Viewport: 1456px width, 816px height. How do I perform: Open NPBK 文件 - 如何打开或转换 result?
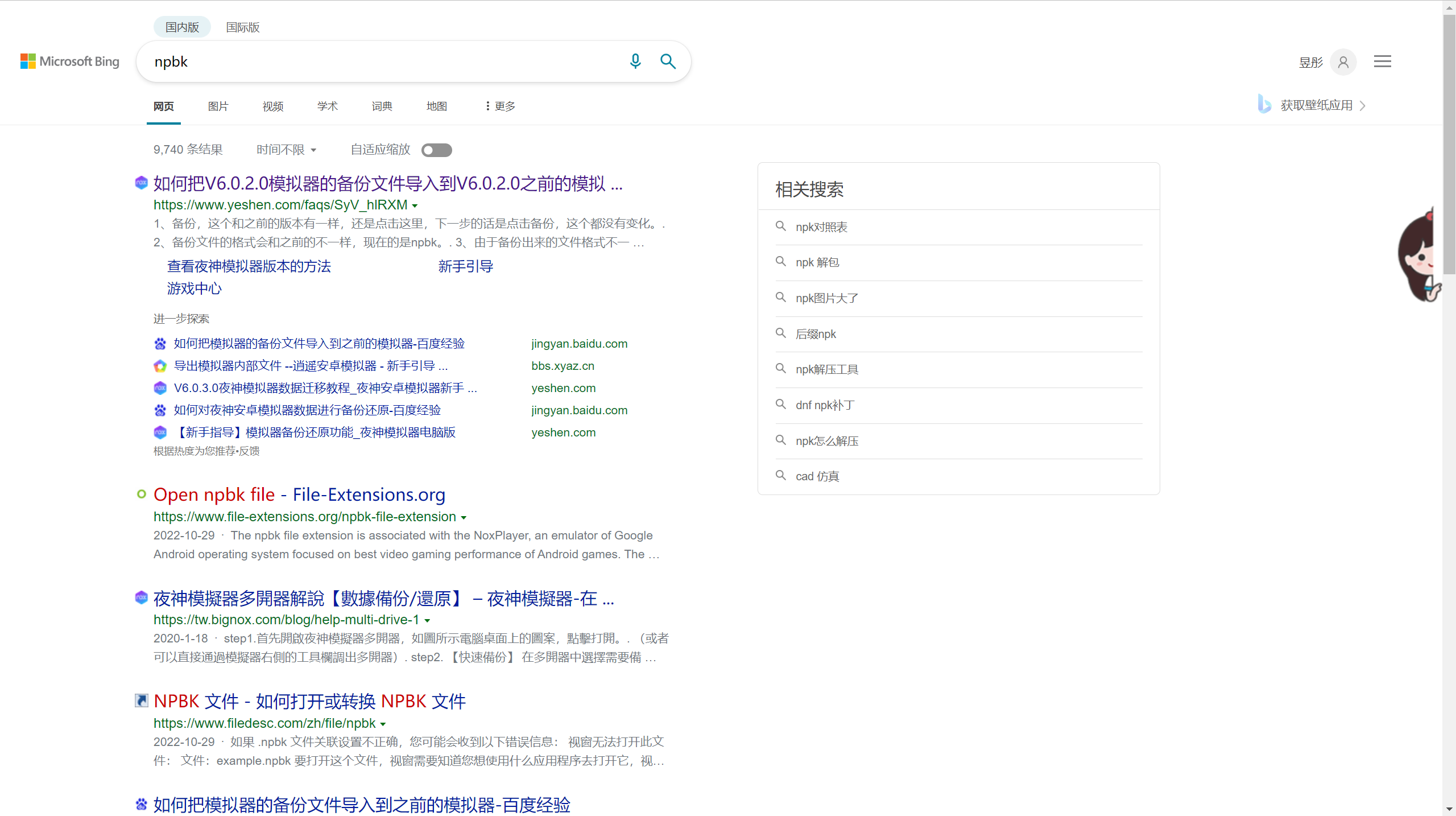pyautogui.click(x=310, y=701)
